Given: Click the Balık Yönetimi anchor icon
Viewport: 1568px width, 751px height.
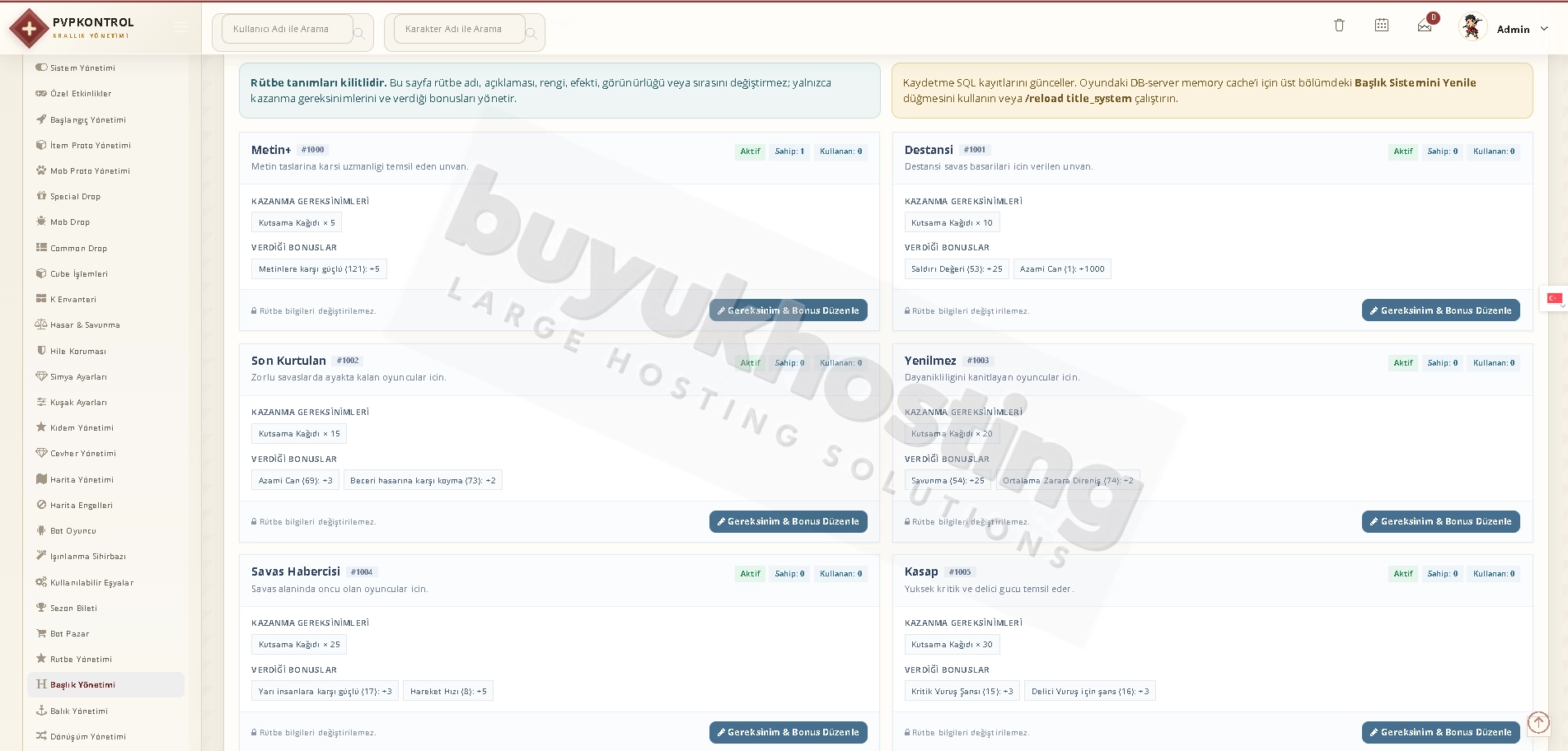Looking at the screenshot, I should coord(41,711).
